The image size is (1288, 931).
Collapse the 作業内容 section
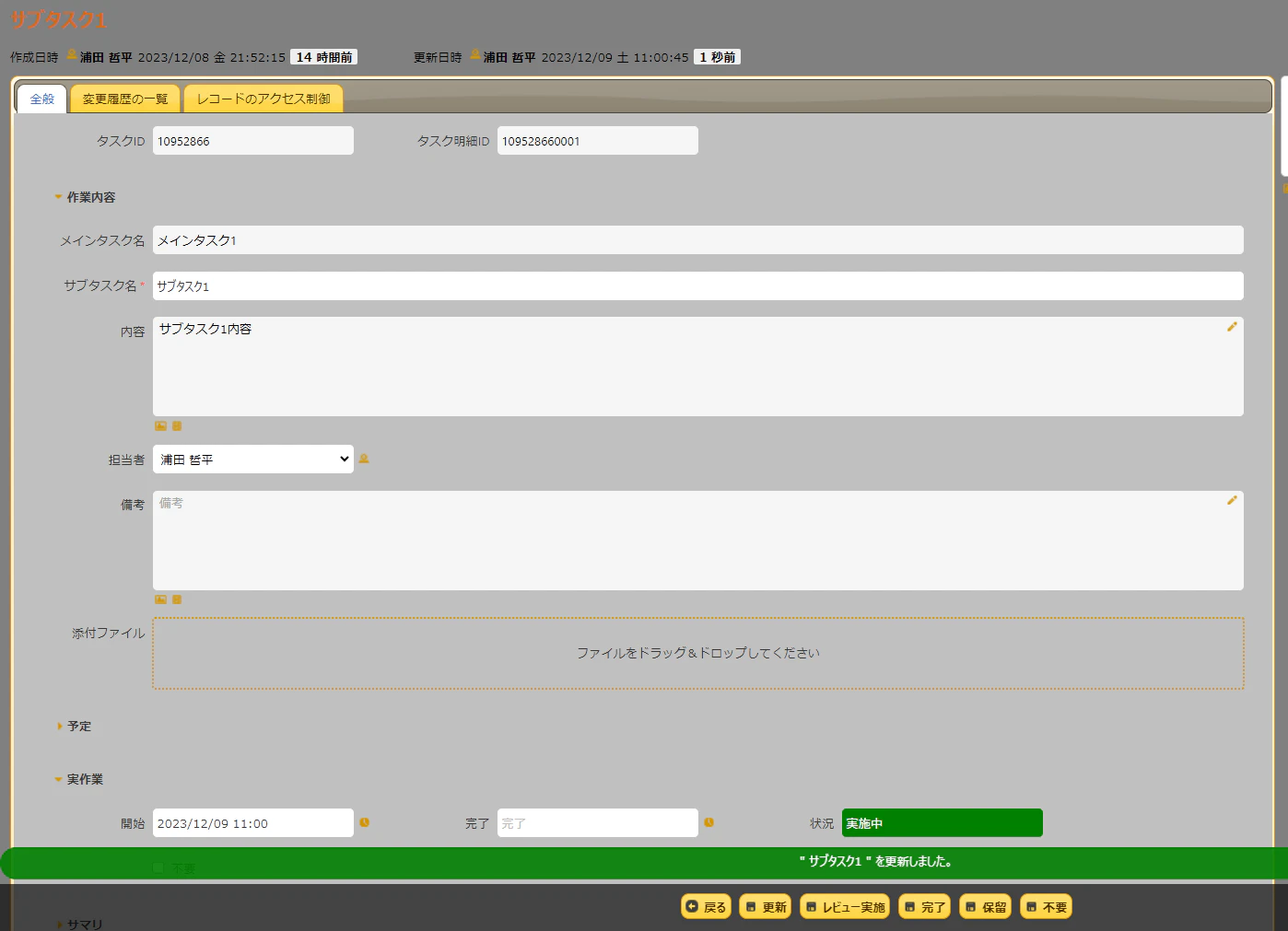coord(85,197)
